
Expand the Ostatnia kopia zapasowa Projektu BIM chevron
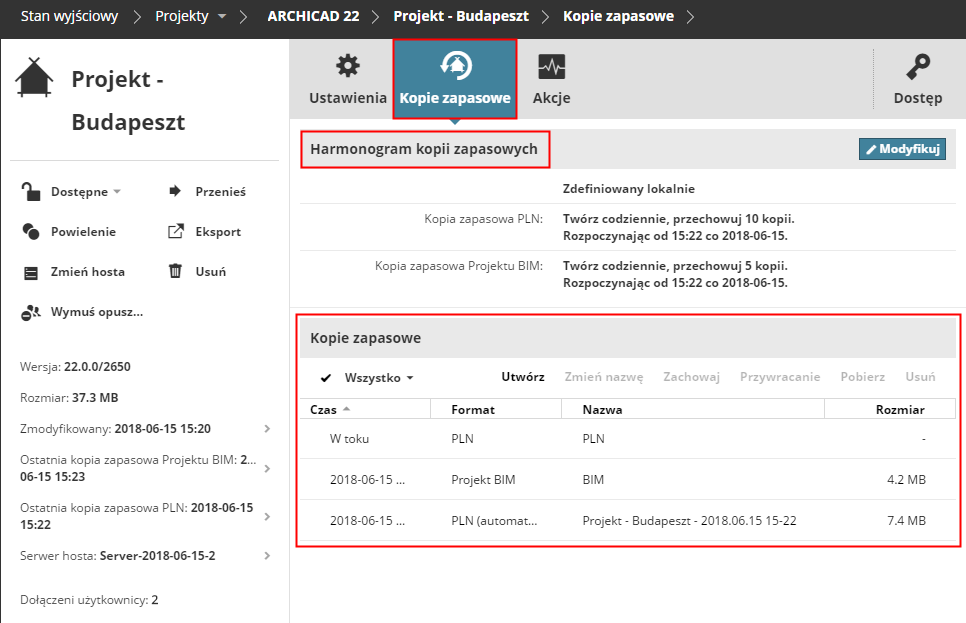point(267,468)
